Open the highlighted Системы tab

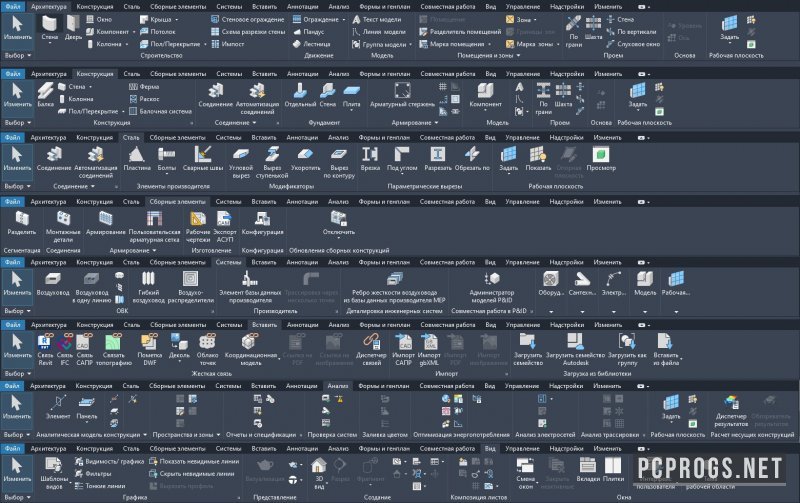pos(228,262)
